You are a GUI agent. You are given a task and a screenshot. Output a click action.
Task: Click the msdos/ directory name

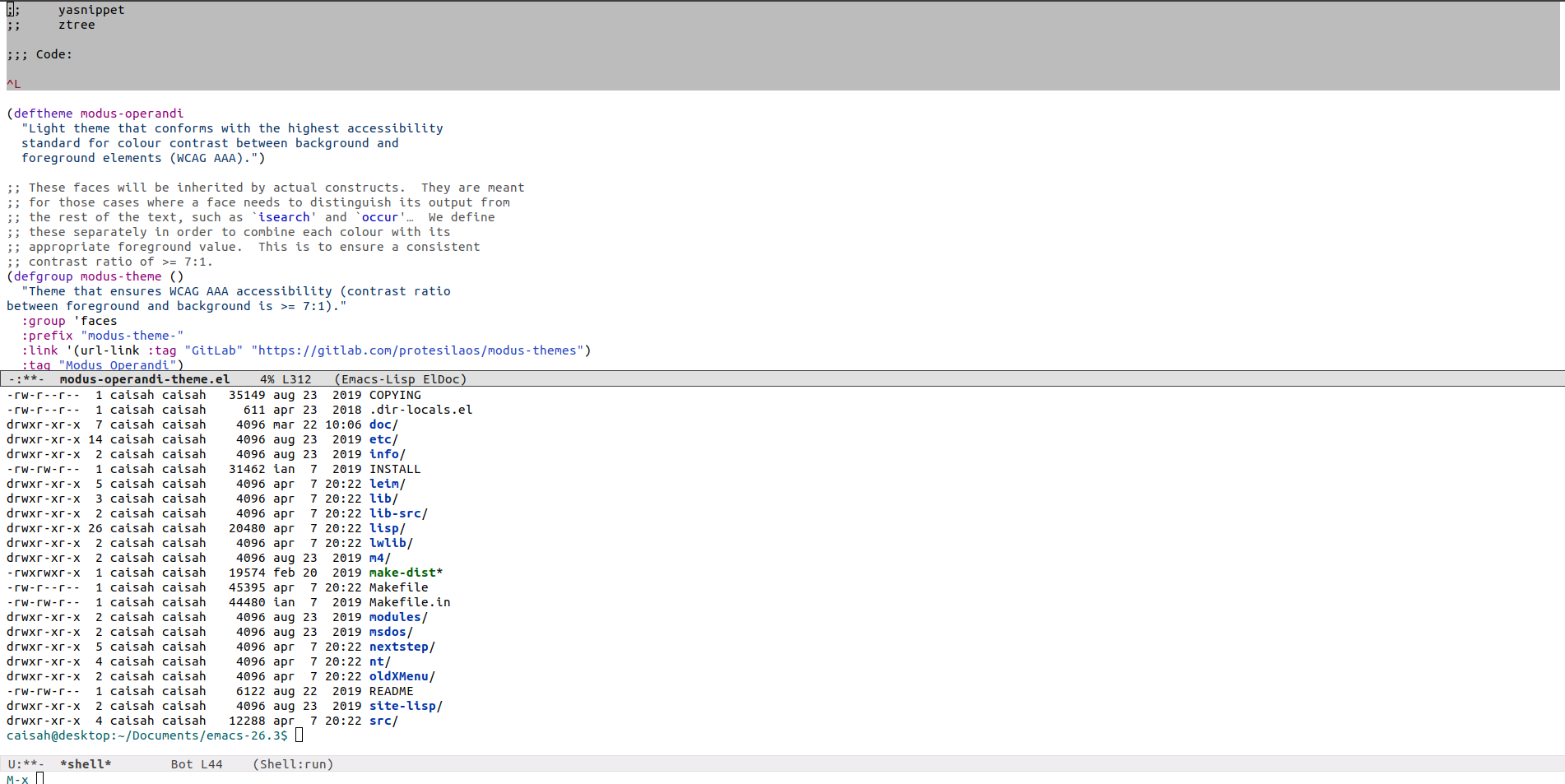[391, 632]
